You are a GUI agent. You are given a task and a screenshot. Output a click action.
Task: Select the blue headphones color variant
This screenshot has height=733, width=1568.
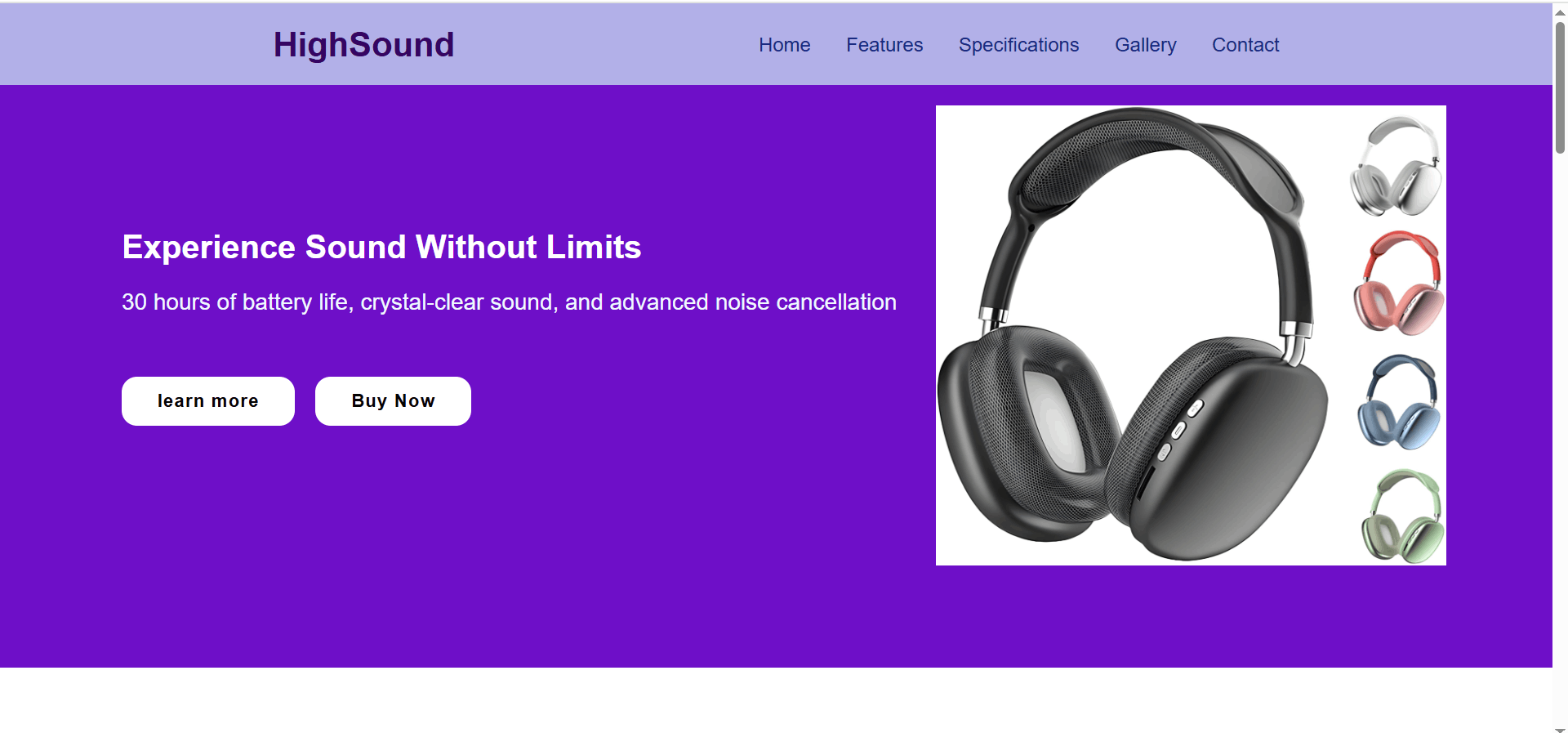pos(1398,401)
